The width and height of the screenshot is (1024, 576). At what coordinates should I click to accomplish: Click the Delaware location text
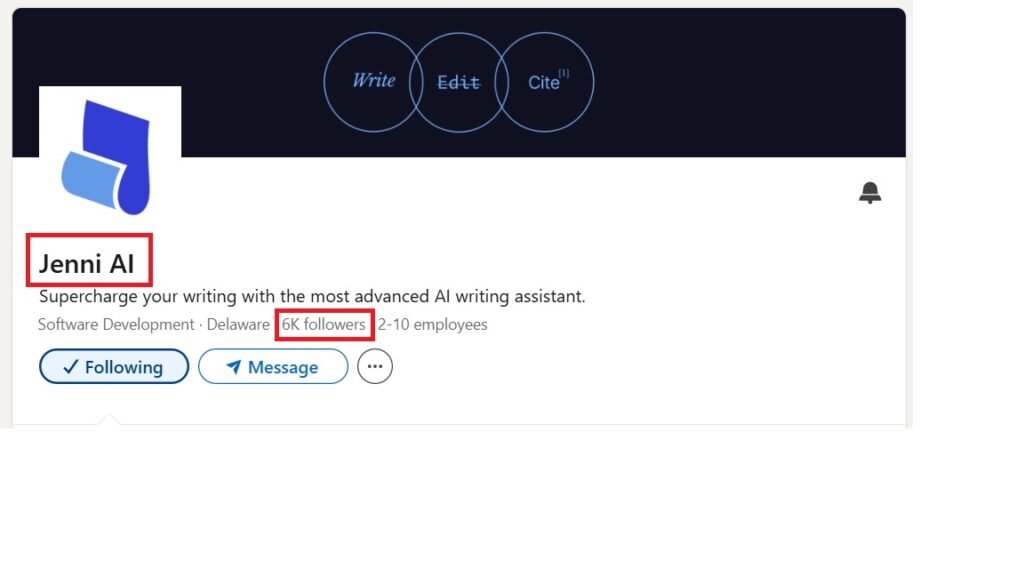[238, 325]
